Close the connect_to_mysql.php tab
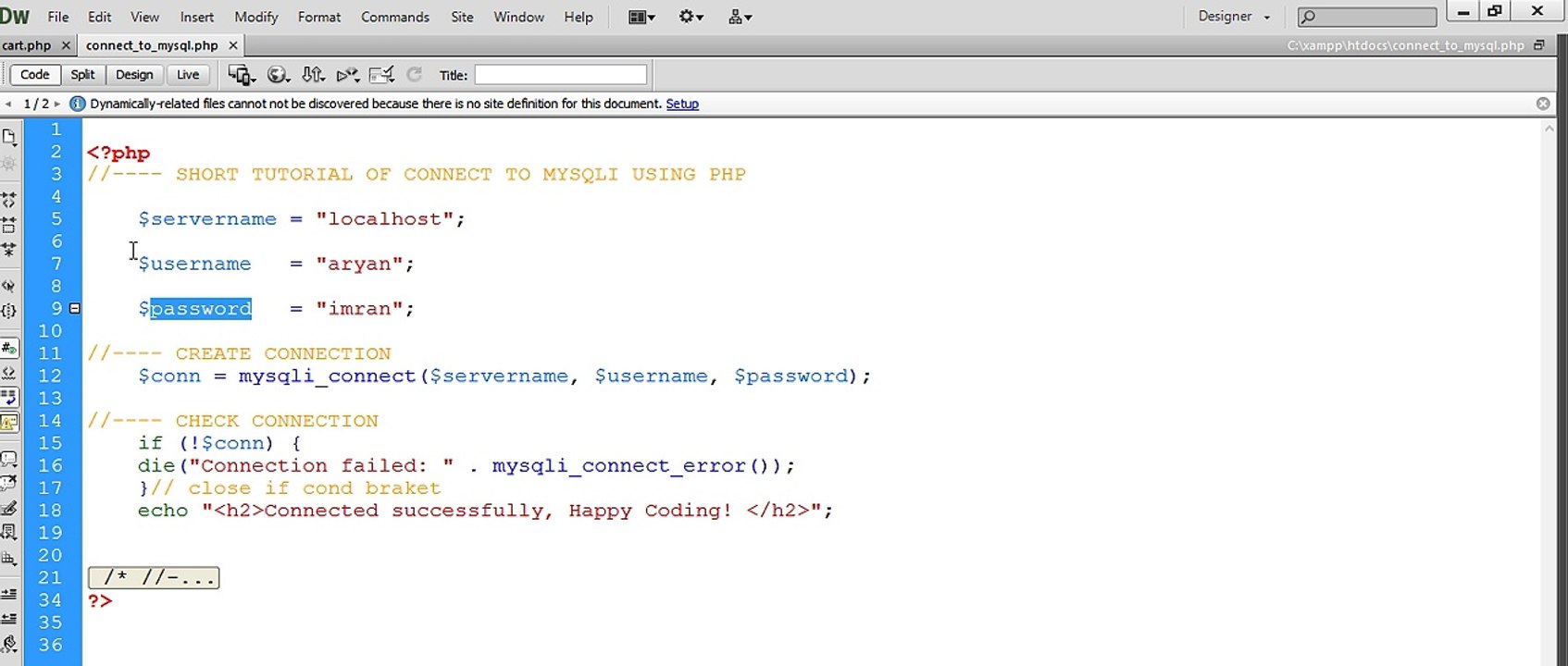 pos(233,45)
